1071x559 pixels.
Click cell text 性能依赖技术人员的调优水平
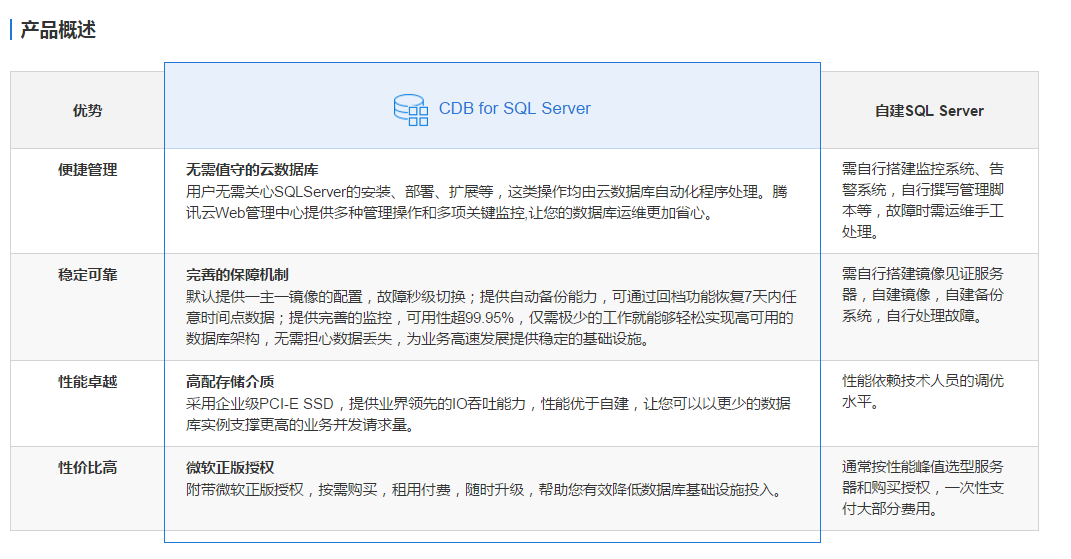[x=923, y=391]
